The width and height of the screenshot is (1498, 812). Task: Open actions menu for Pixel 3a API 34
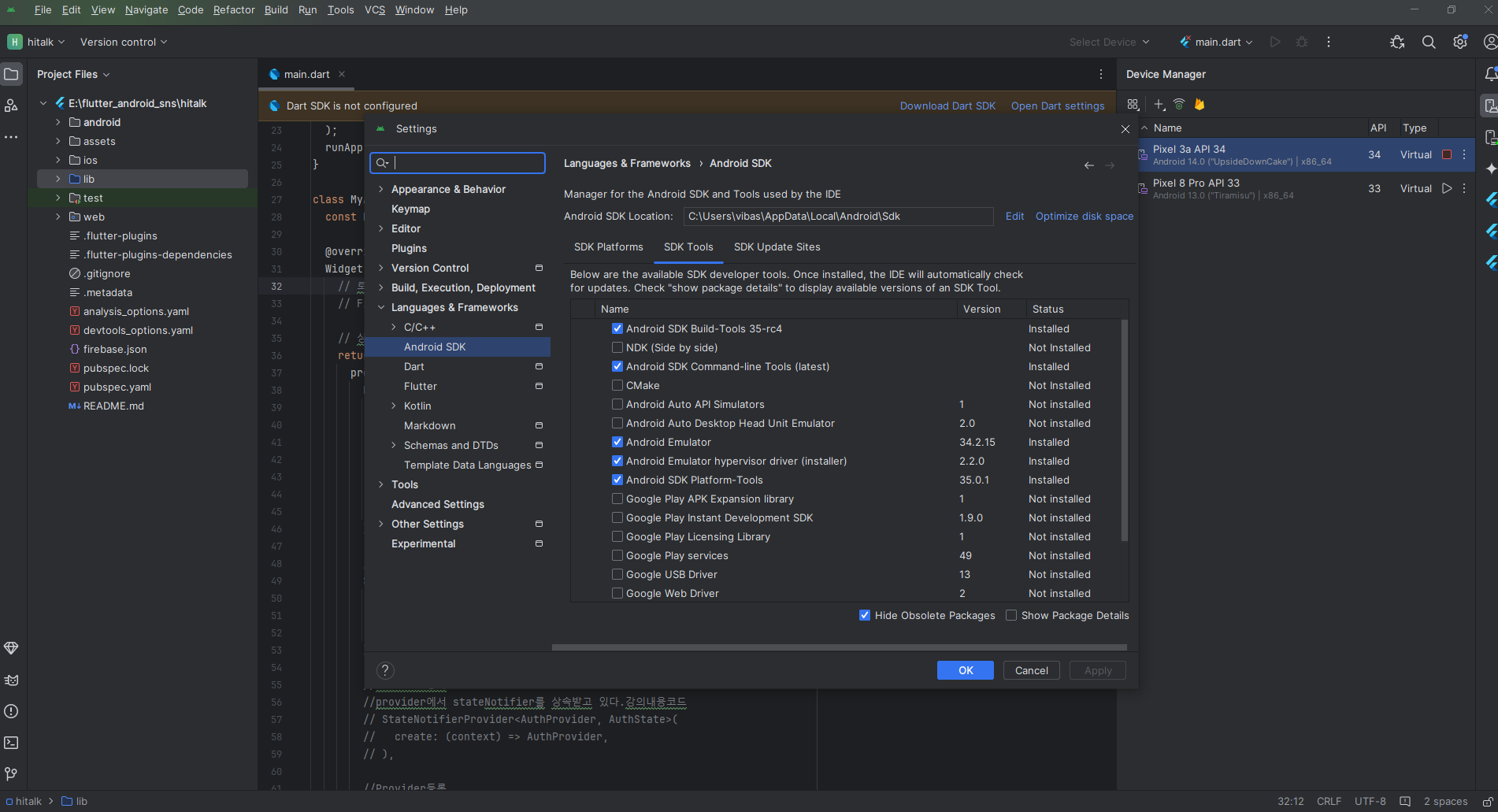click(x=1464, y=154)
